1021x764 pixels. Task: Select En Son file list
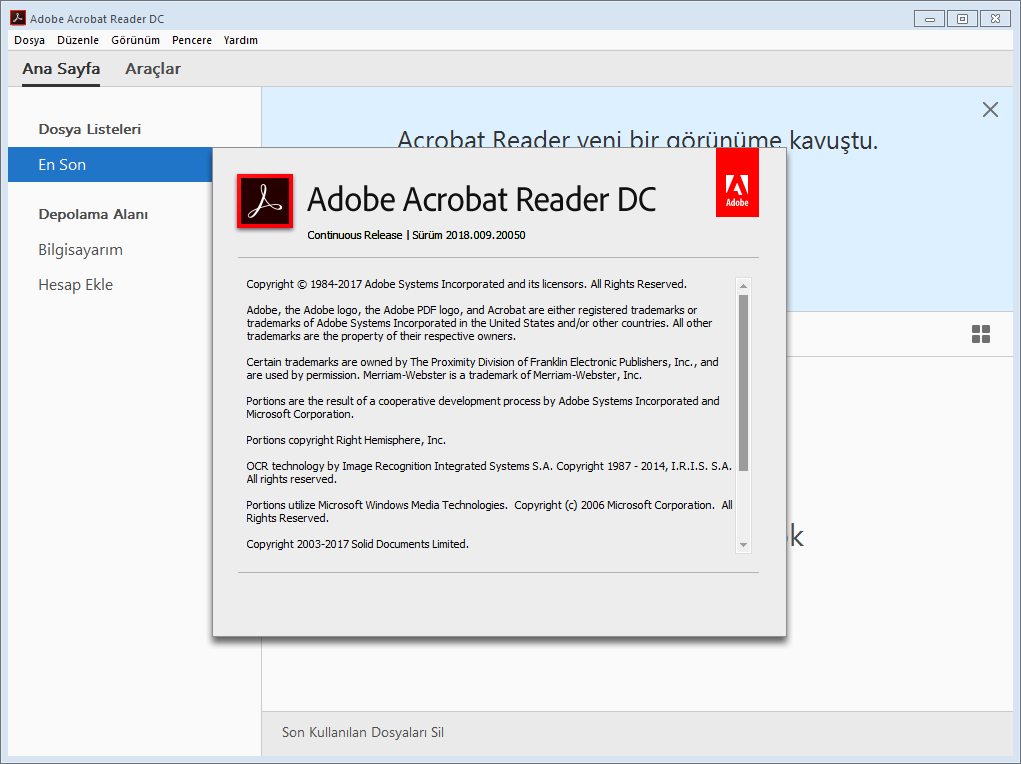coord(110,165)
